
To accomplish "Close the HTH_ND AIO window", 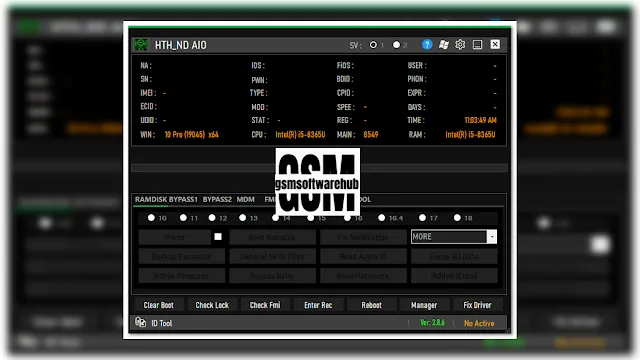I will pos(495,44).
